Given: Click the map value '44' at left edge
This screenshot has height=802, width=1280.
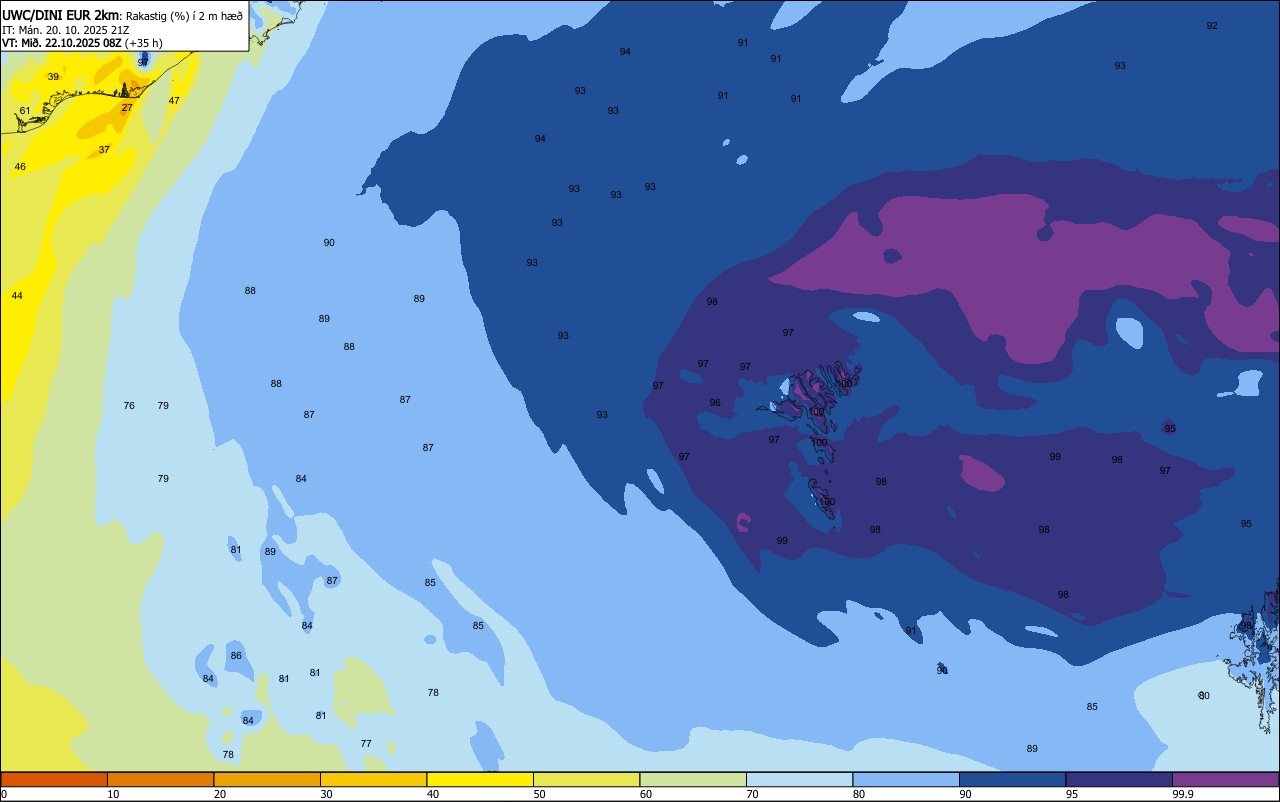Looking at the screenshot, I should click(x=17, y=296).
